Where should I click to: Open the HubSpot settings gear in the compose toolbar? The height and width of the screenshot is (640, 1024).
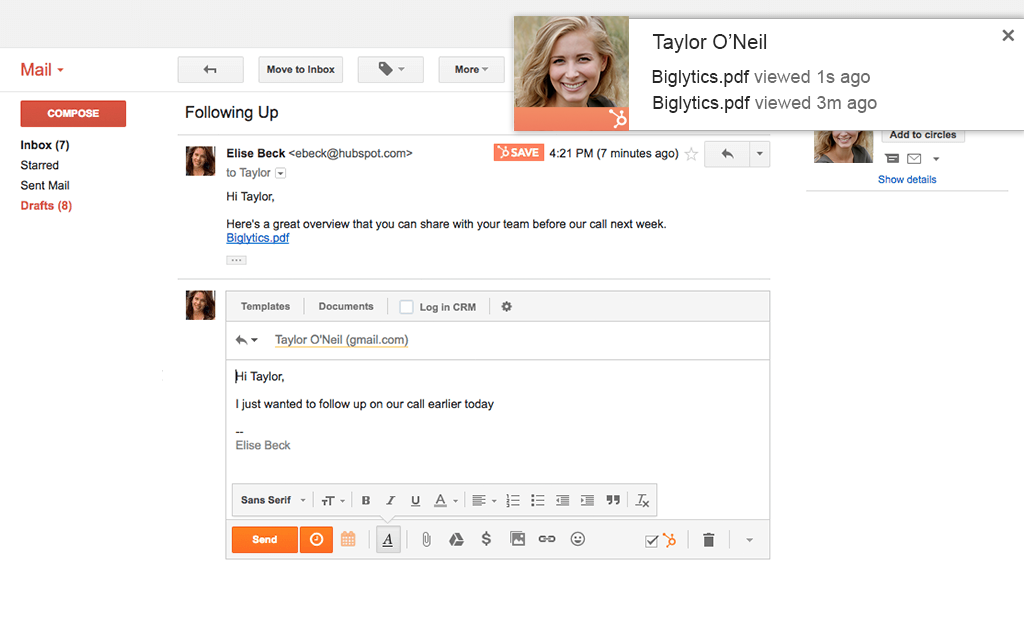pos(506,306)
